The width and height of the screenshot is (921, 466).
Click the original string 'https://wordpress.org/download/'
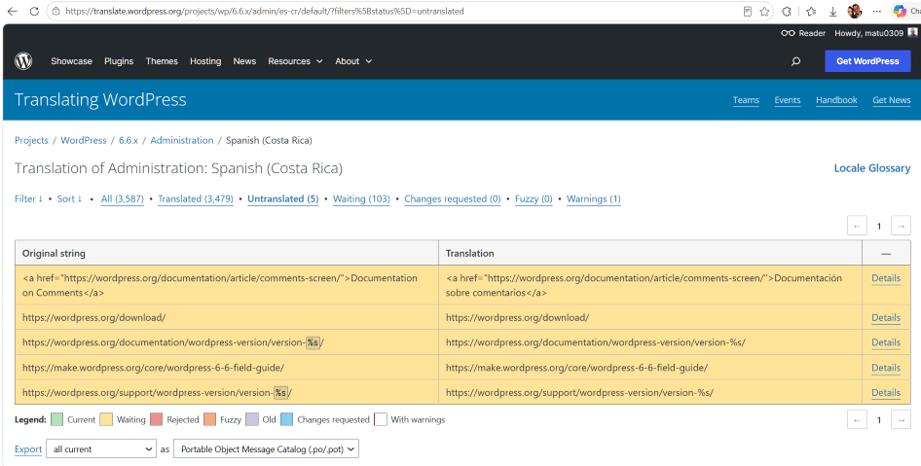94,317
